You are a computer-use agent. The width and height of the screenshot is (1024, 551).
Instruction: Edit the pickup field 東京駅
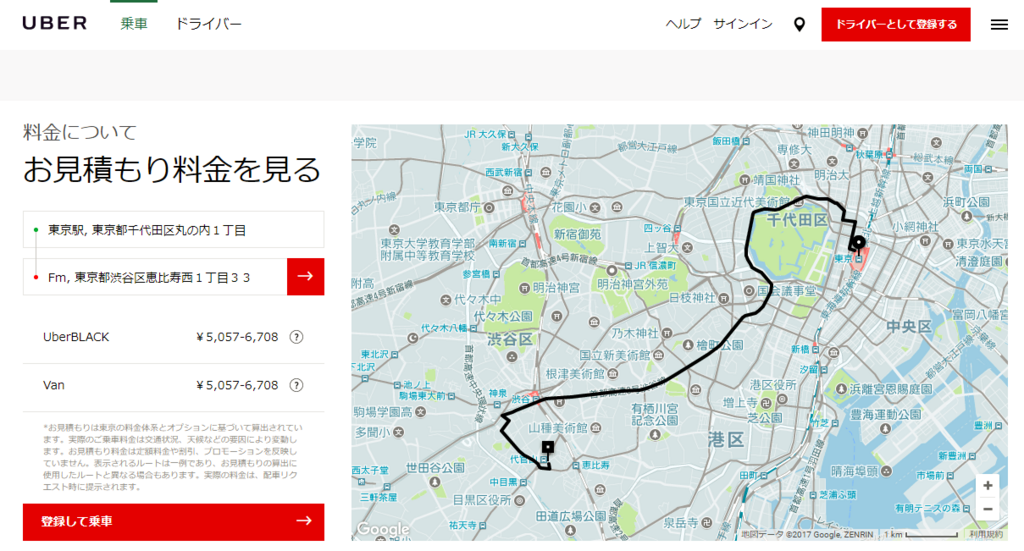174,230
